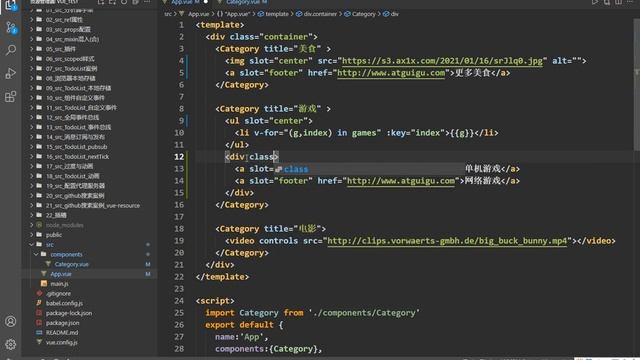Open Category.vue in the file tree

click(x=71, y=264)
